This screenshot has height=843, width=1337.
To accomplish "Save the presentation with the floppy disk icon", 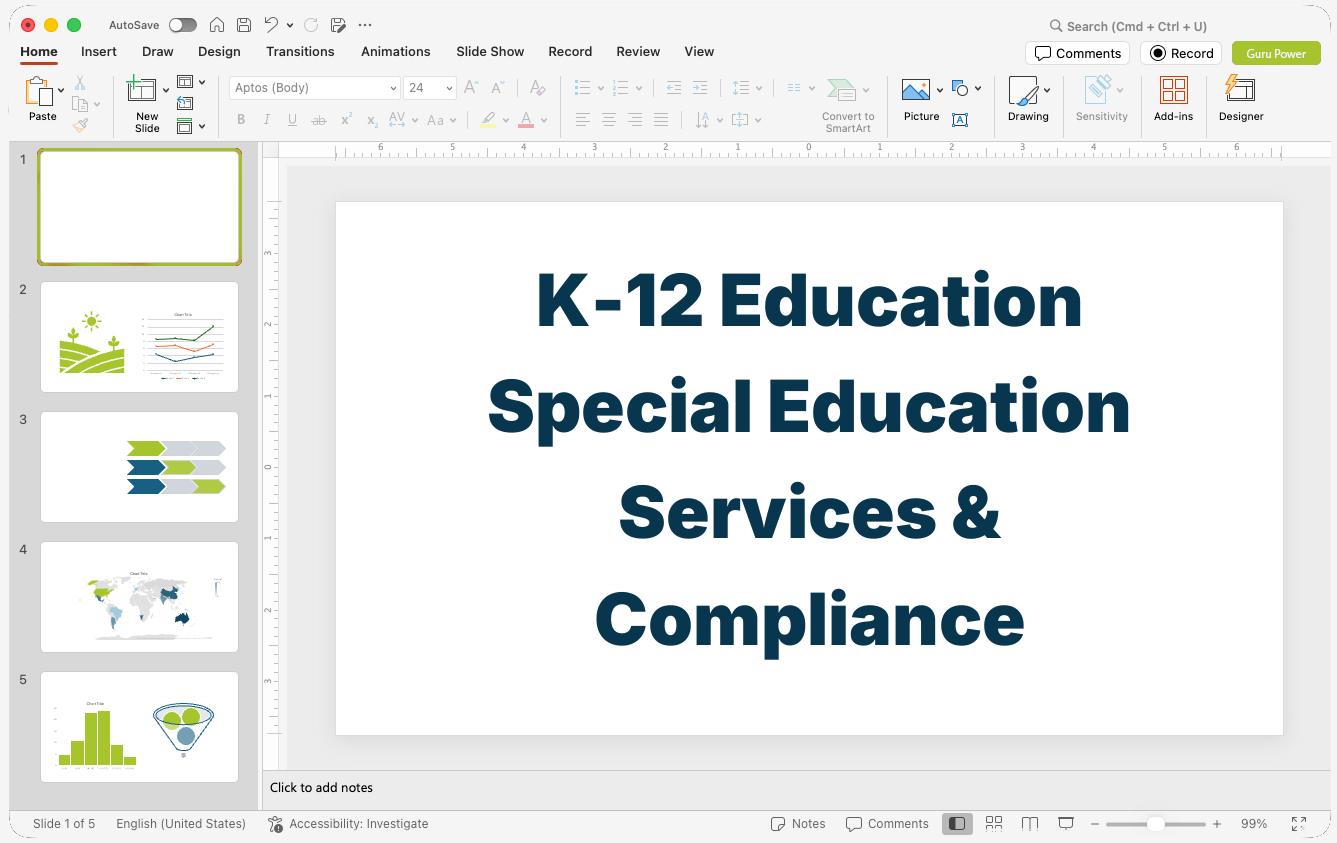I will tap(244, 25).
